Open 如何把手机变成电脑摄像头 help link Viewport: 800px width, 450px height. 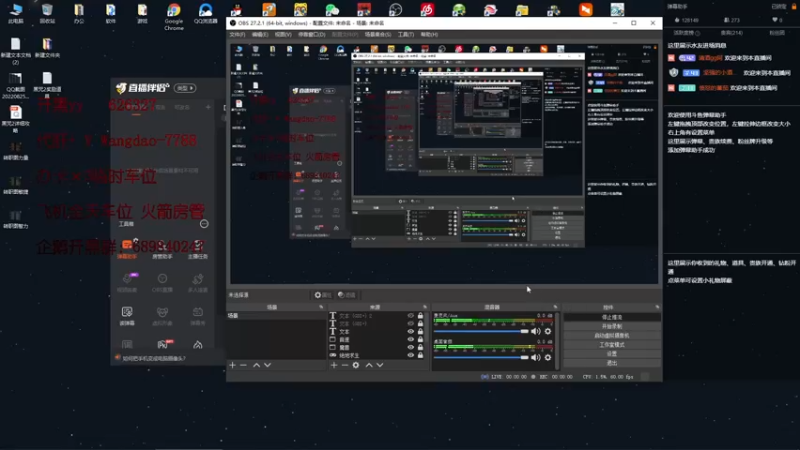pyautogui.click(x=154, y=359)
